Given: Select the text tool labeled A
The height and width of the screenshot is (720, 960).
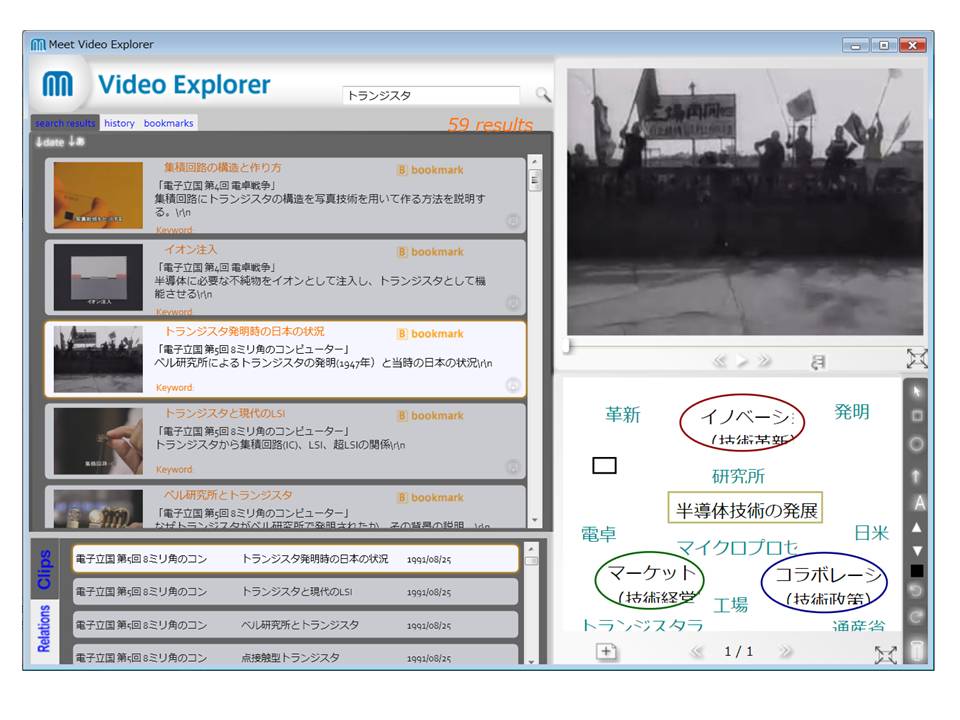Looking at the screenshot, I should pyautogui.click(x=918, y=502).
